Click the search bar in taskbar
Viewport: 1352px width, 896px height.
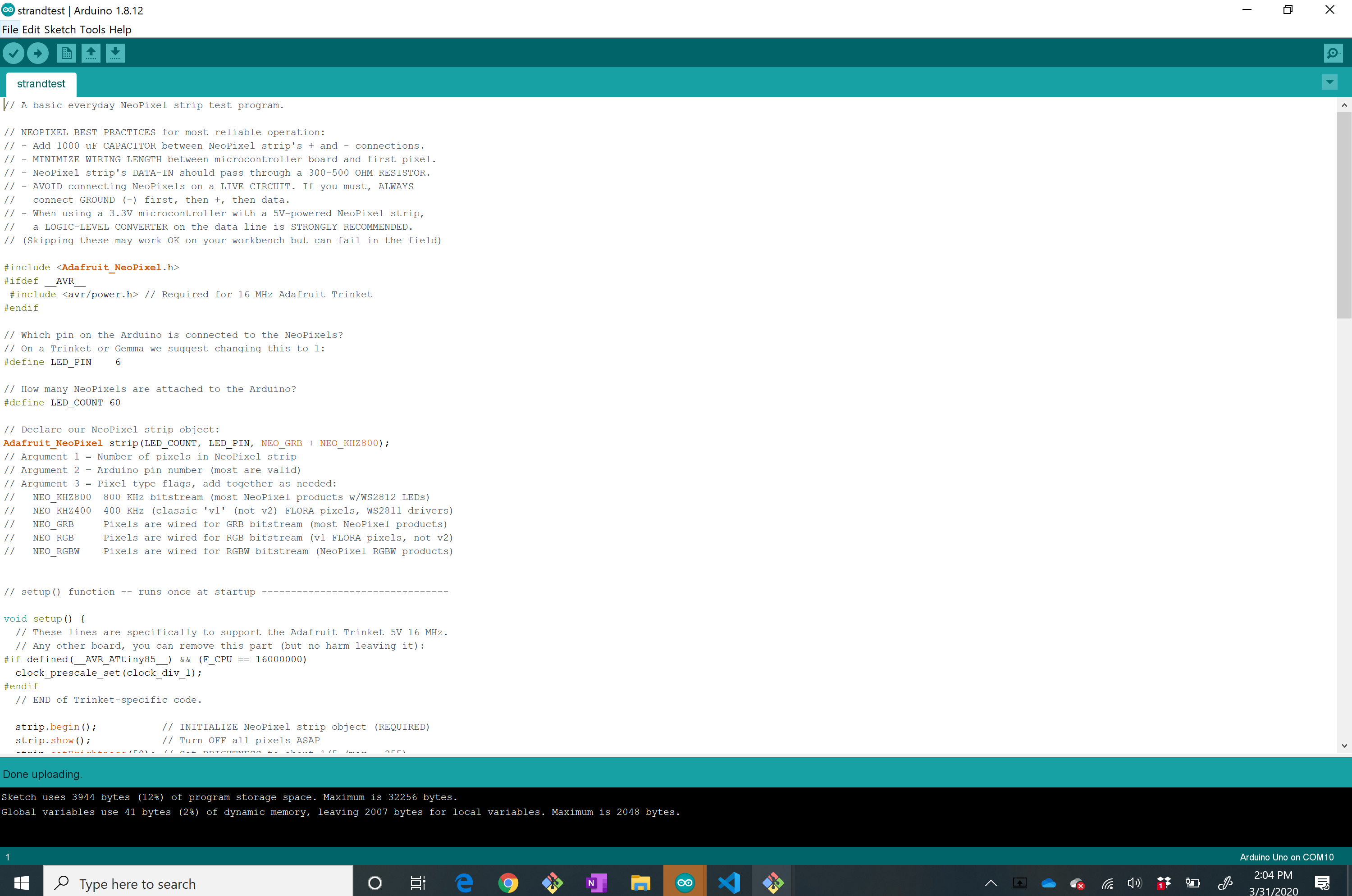click(197, 884)
